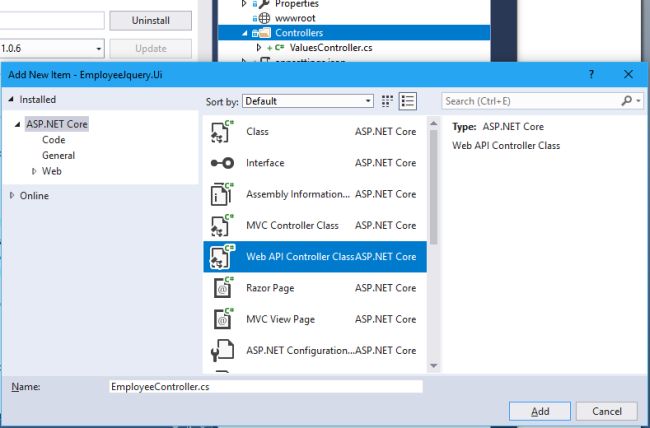Select the ASP.NET Core category
Viewport: 650px width, 428px height.
57,124
